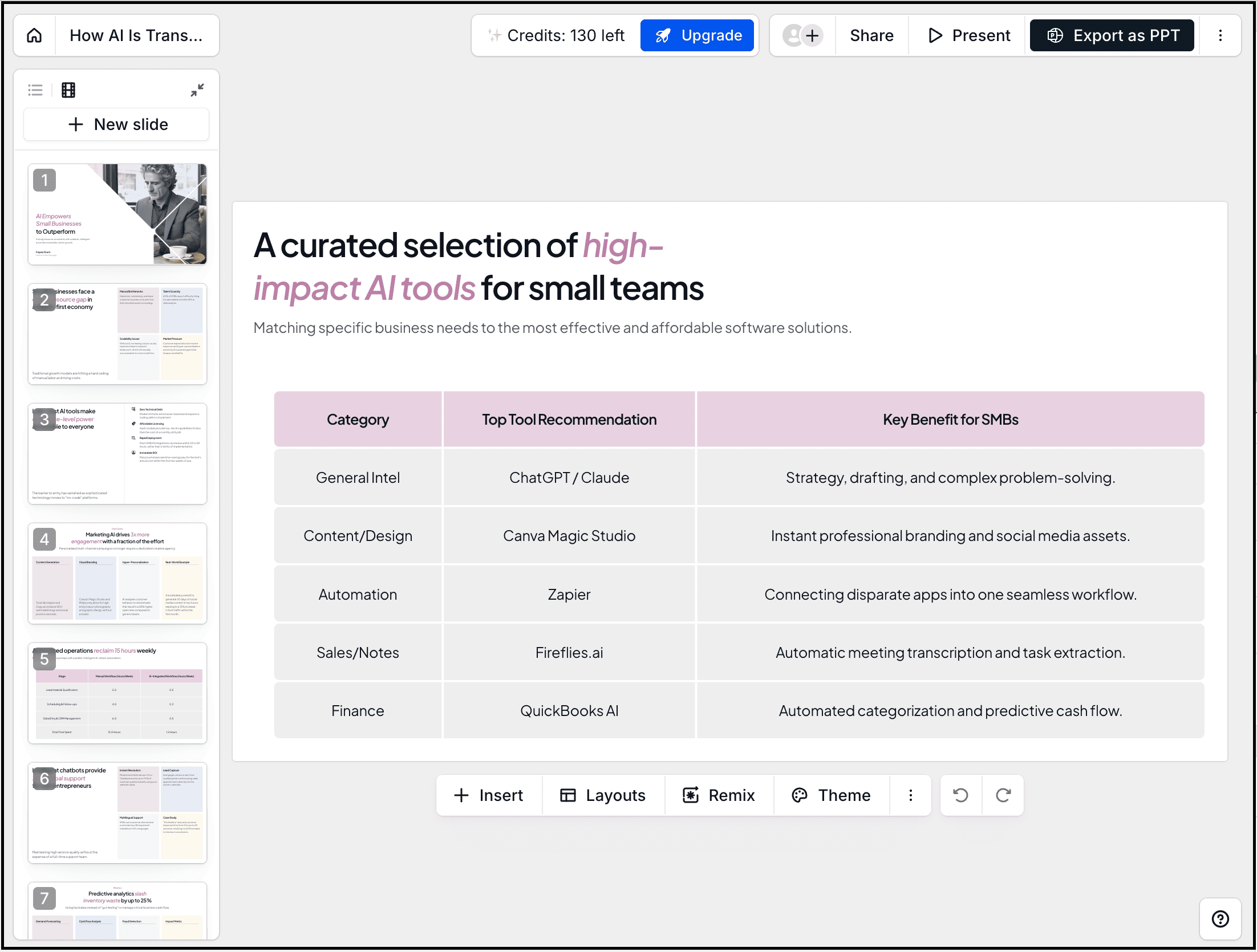The width and height of the screenshot is (1257, 952).
Task: Collapse the slide panel
Action: [x=197, y=90]
